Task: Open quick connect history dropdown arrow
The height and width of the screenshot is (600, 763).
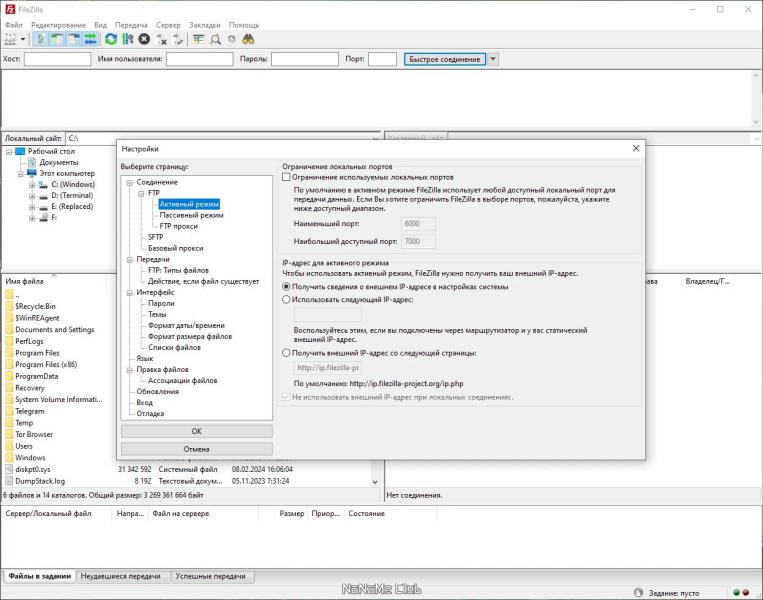Action: [x=493, y=59]
